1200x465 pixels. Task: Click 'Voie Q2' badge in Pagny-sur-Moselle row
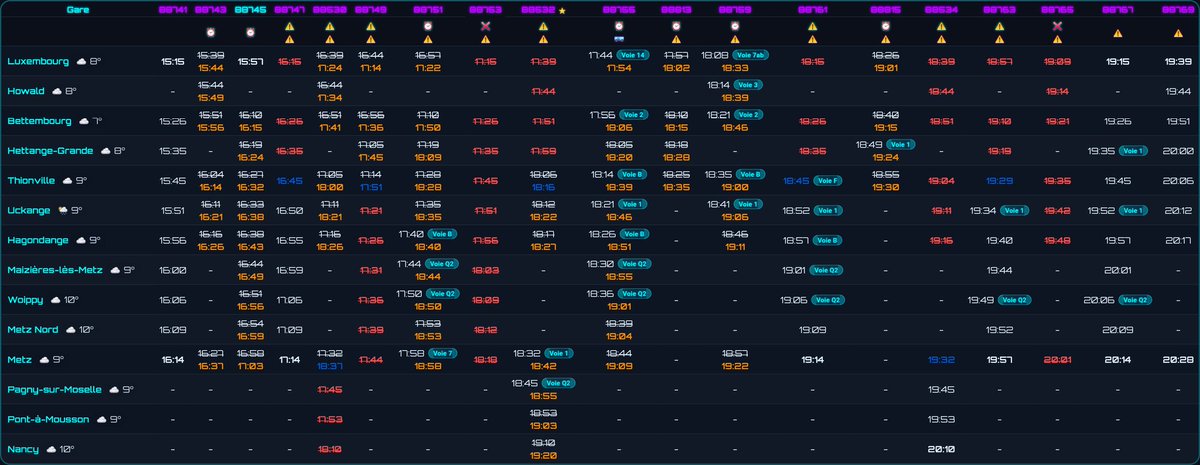point(559,383)
